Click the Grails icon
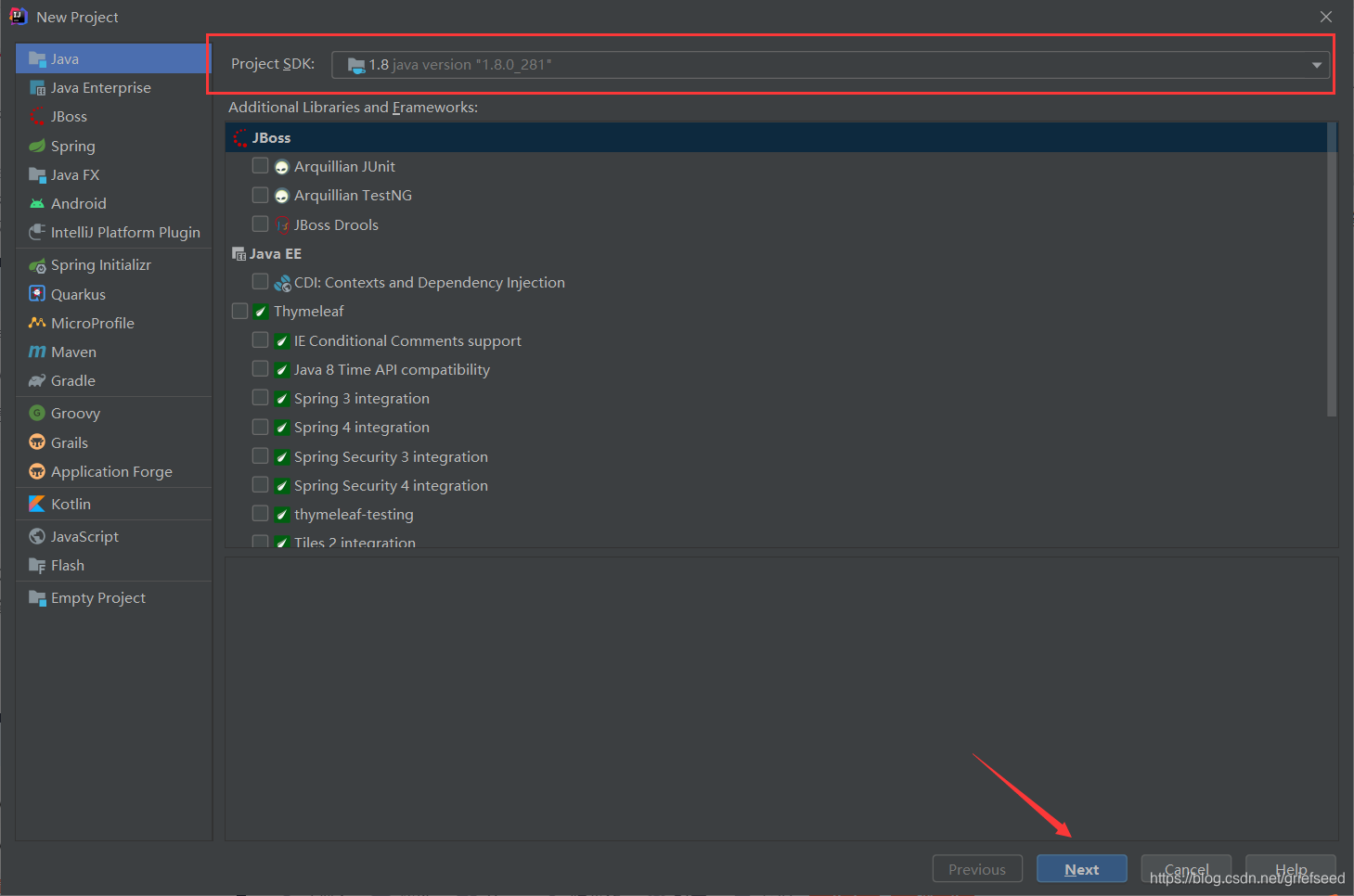 pos(37,442)
